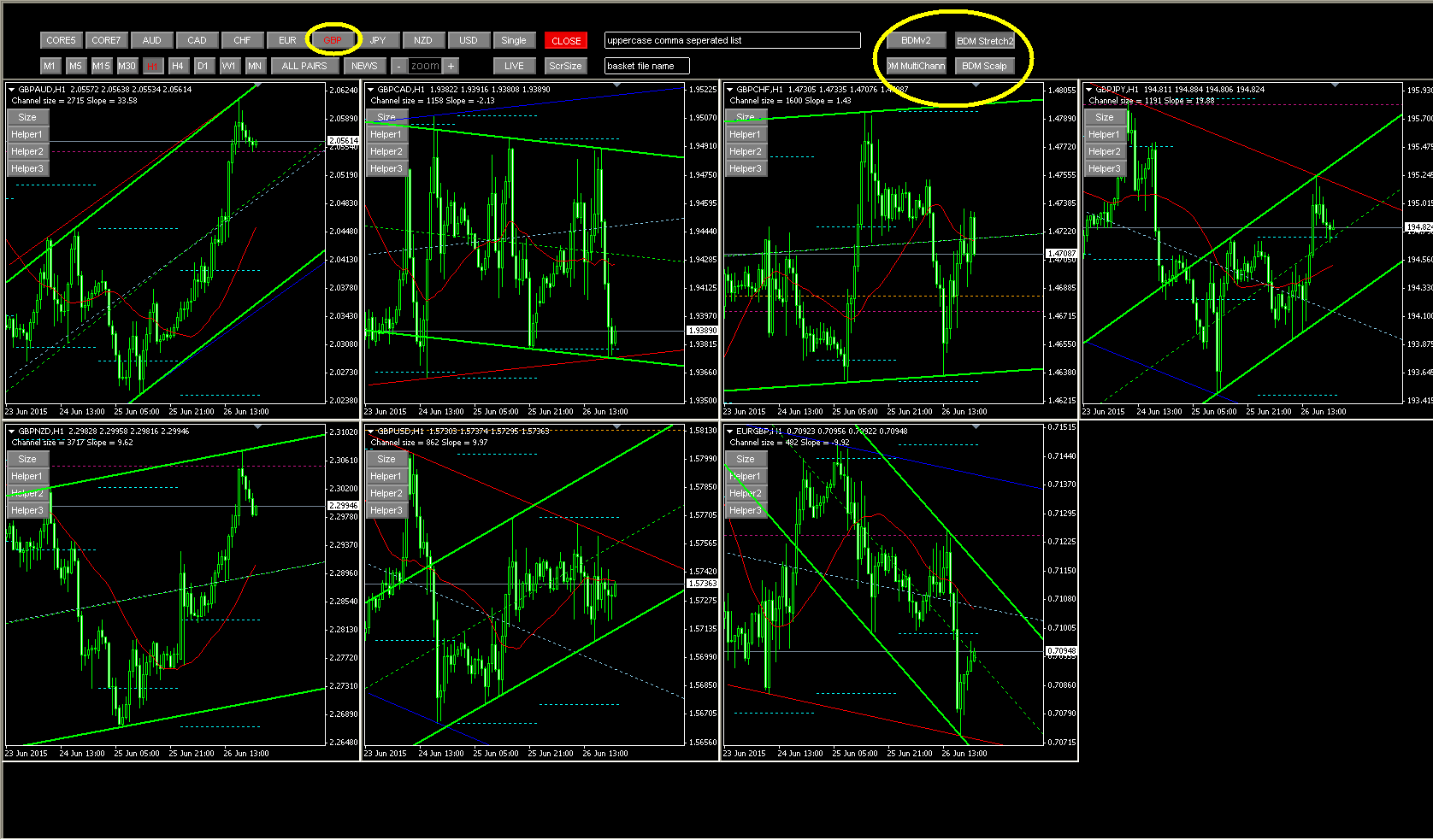The height and width of the screenshot is (840, 1433).
Task: Switch to H1 timeframe
Action: tap(152, 66)
